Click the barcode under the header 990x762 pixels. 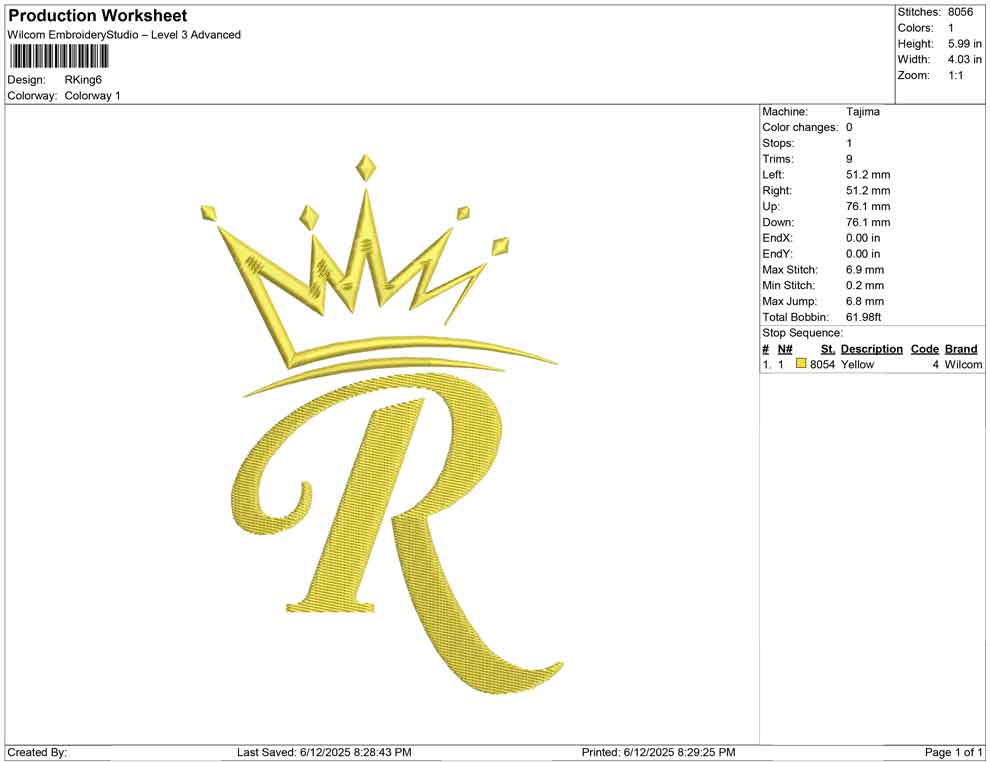coord(59,57)
